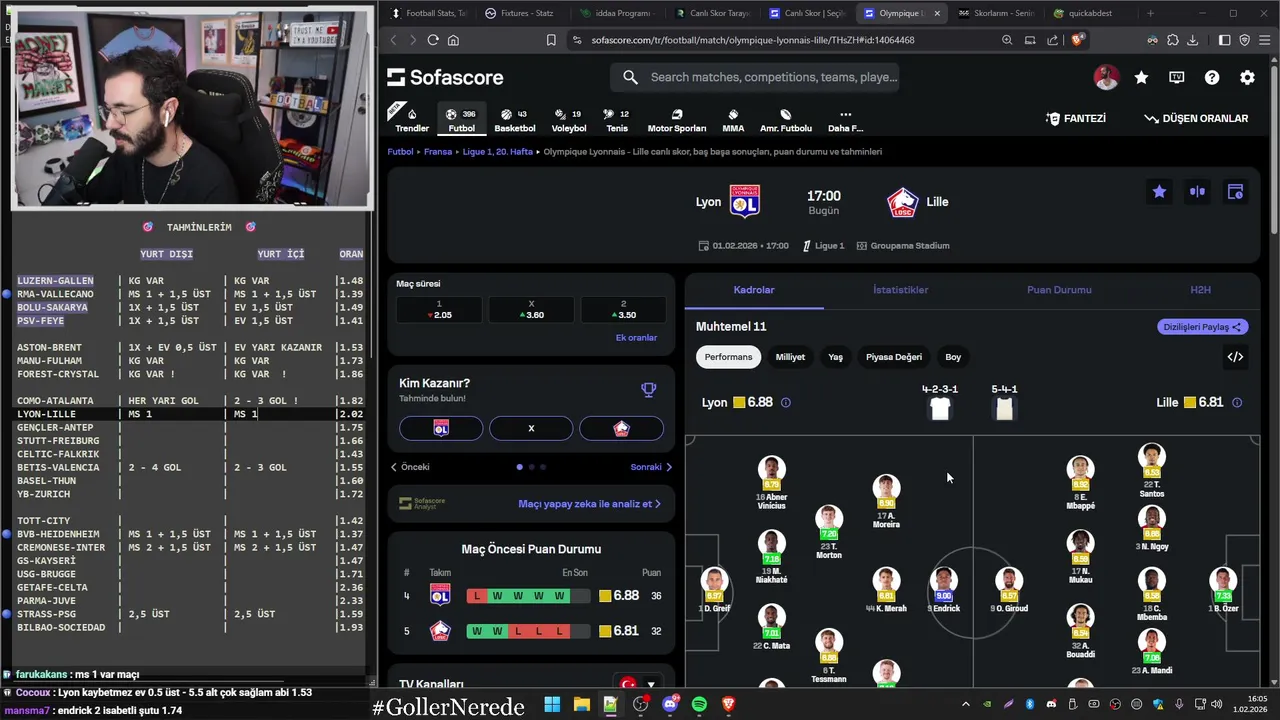1280x720 pixels.
Task: Open File Explorer from taskbar
Action: (582, 704)
